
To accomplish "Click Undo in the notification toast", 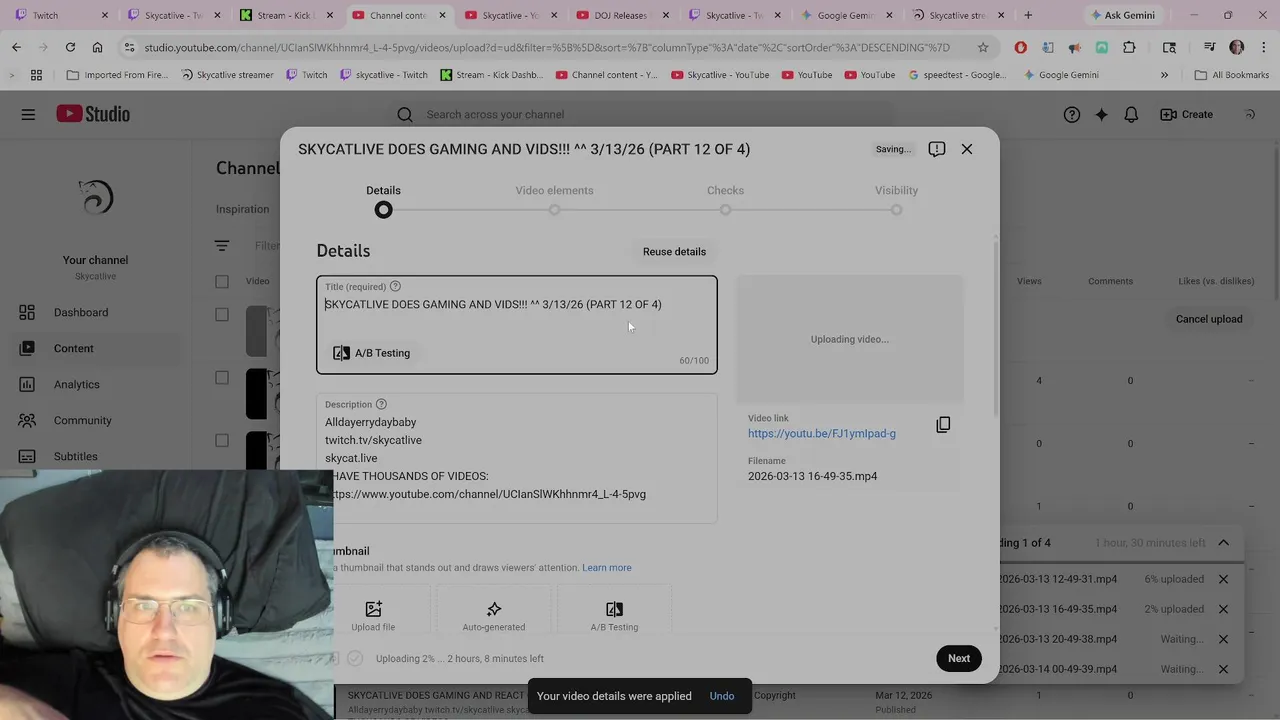I will [x=722, y=696].
